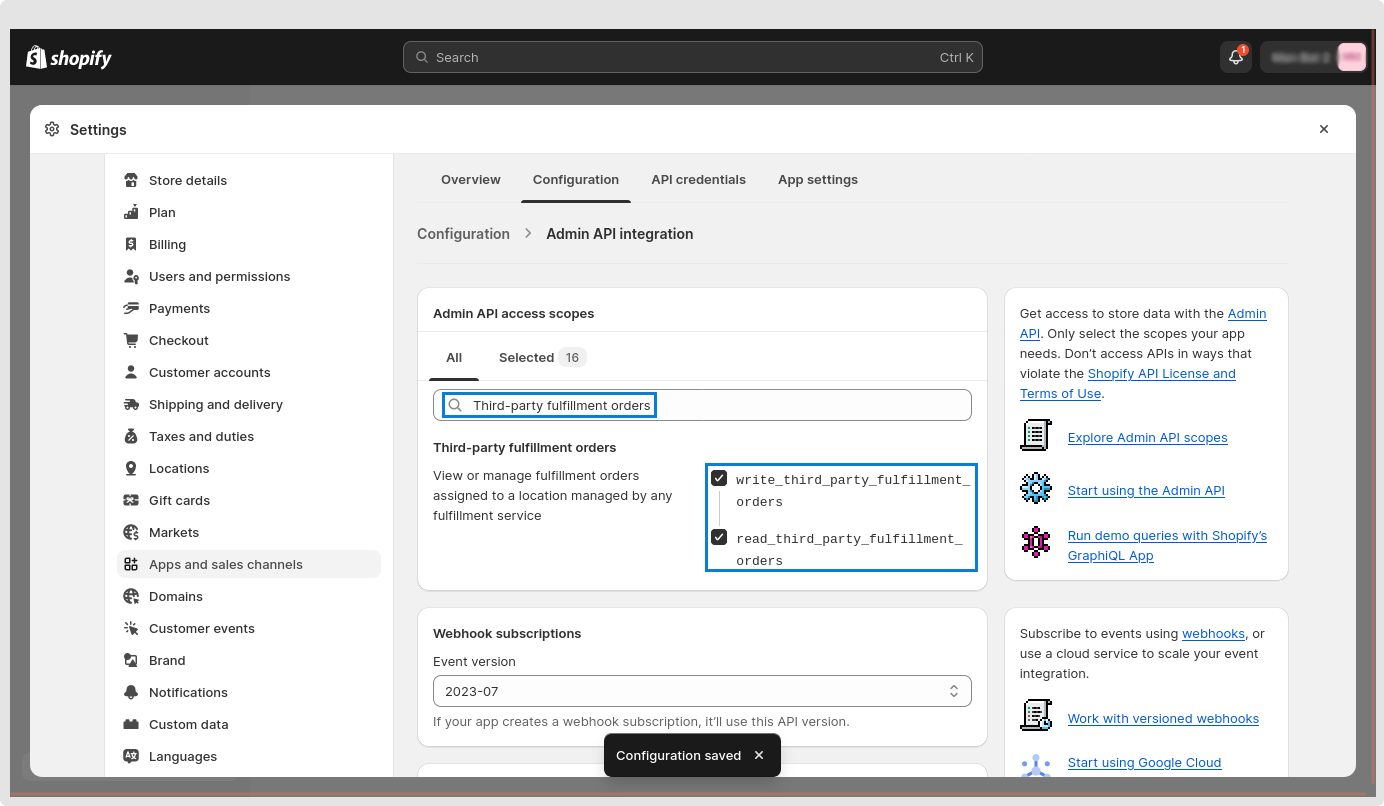Switch to the Overview tab

click(x=471, y=180)
